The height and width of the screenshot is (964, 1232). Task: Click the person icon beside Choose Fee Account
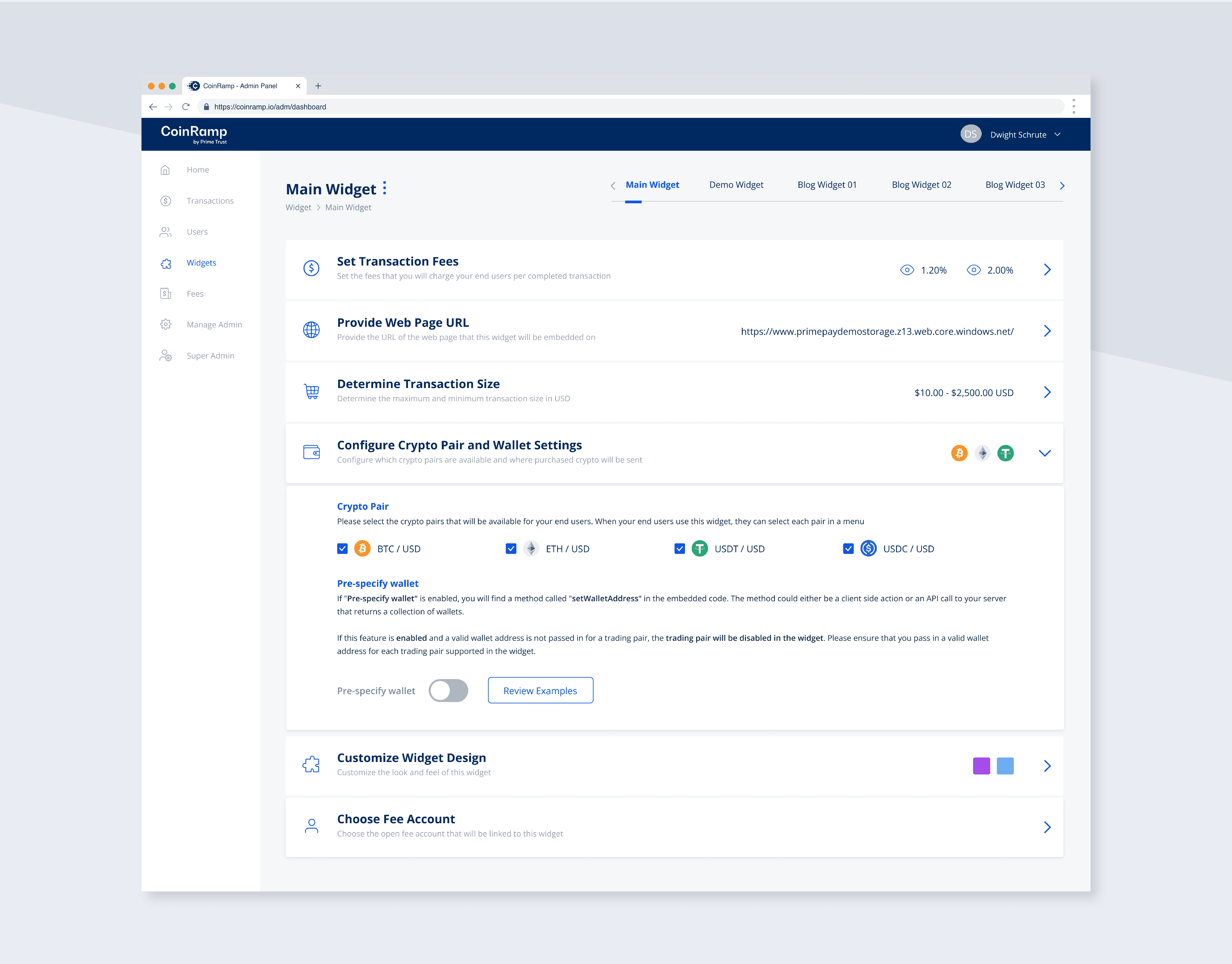311,826
